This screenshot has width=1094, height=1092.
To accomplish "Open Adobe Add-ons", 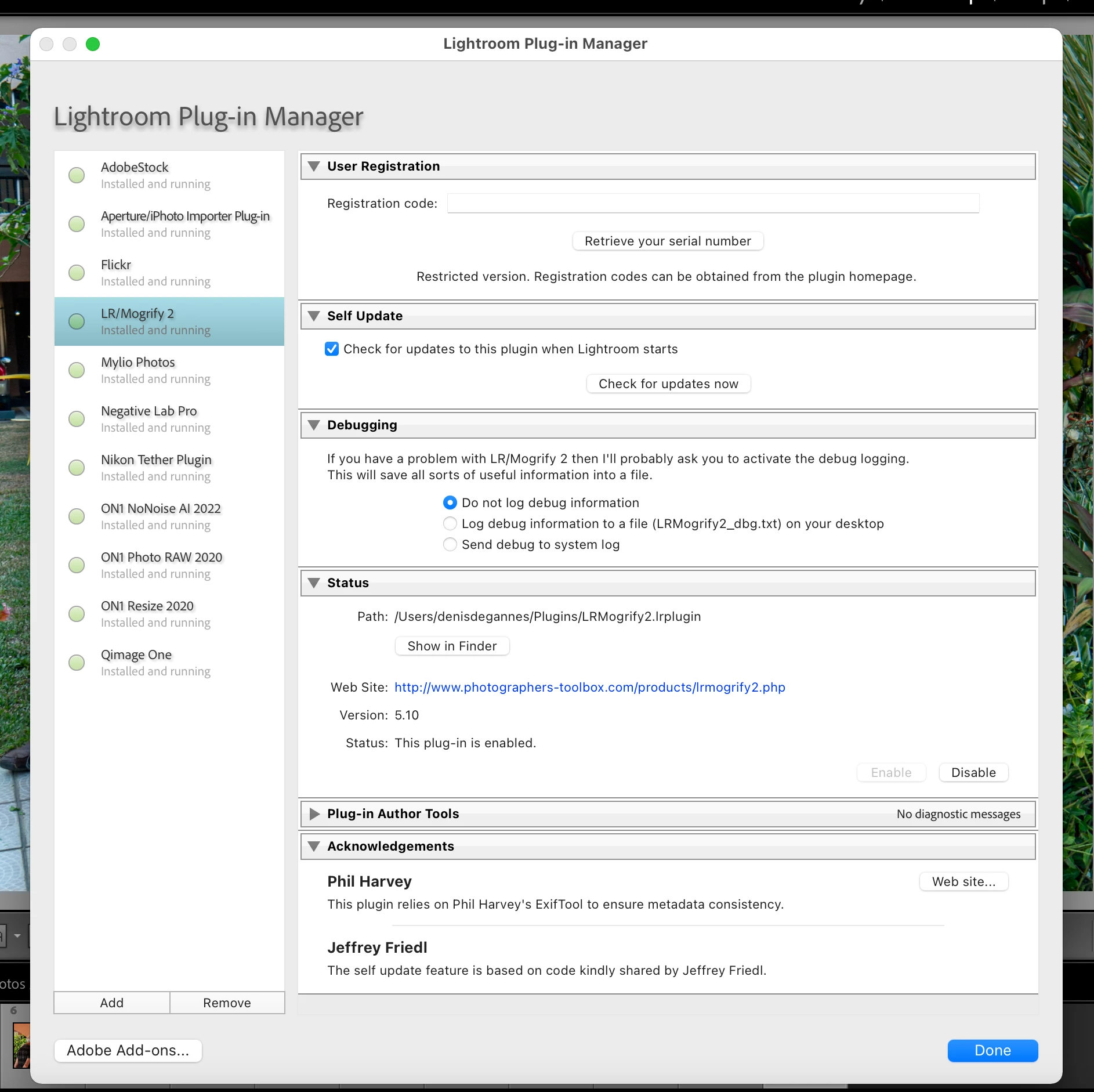I will pos(128,1050).
